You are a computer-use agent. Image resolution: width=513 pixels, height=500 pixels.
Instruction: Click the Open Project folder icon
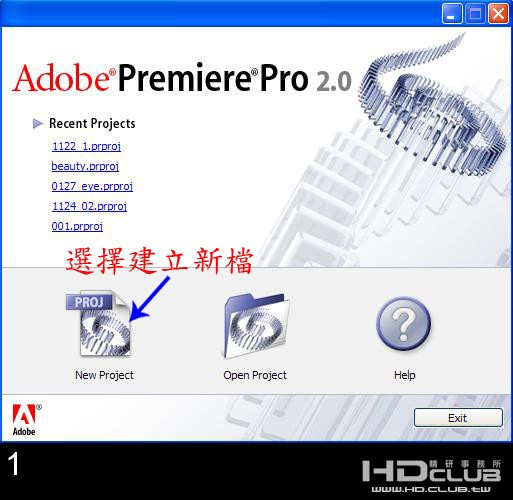coord(256,325)
